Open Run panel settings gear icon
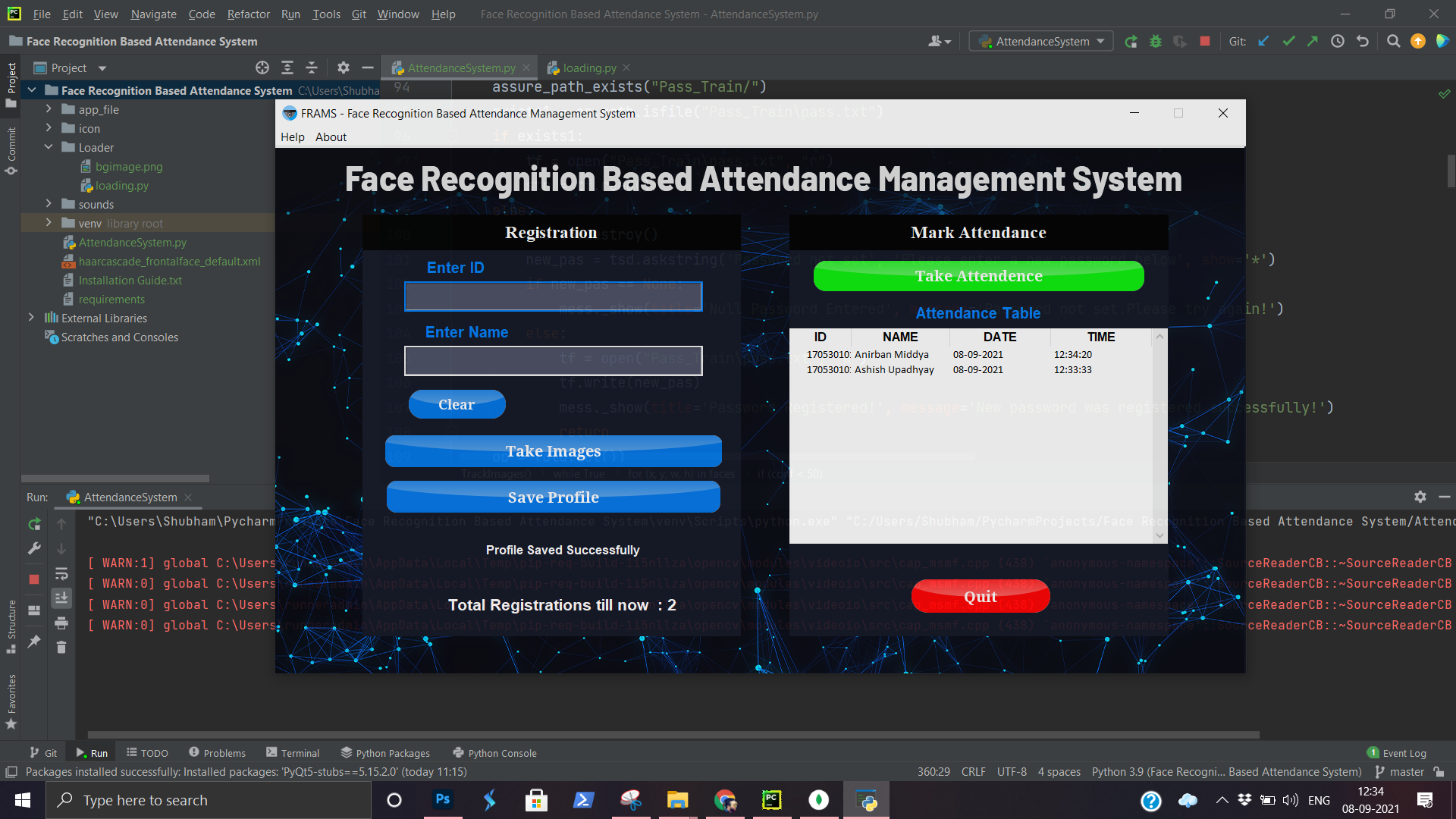This screenshot has height=819, width=1456. click(x=1420, y=497)
